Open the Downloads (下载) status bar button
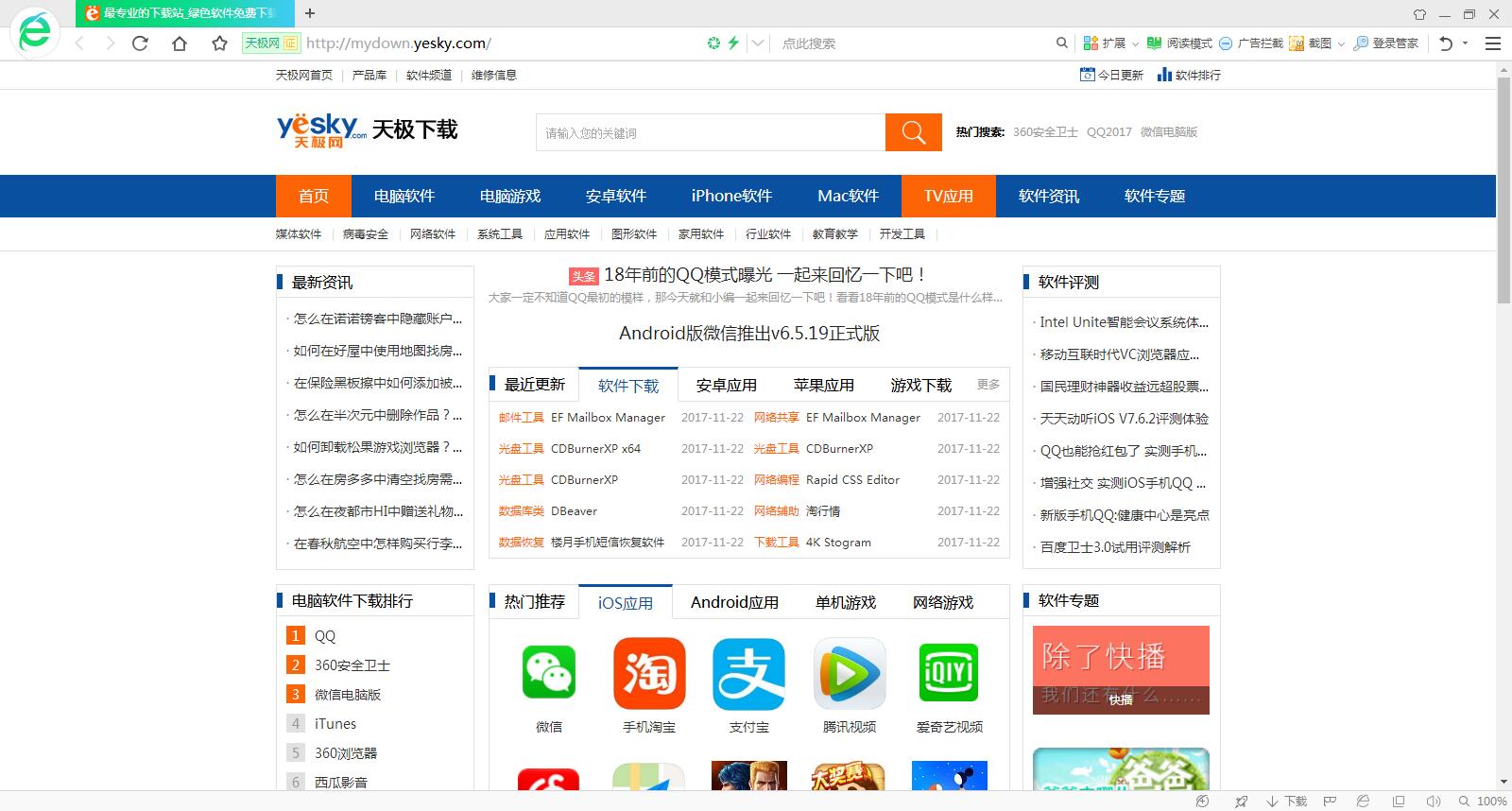Image resolution: width=1512 pixels, height=811 pixels. click(1286, 801)
